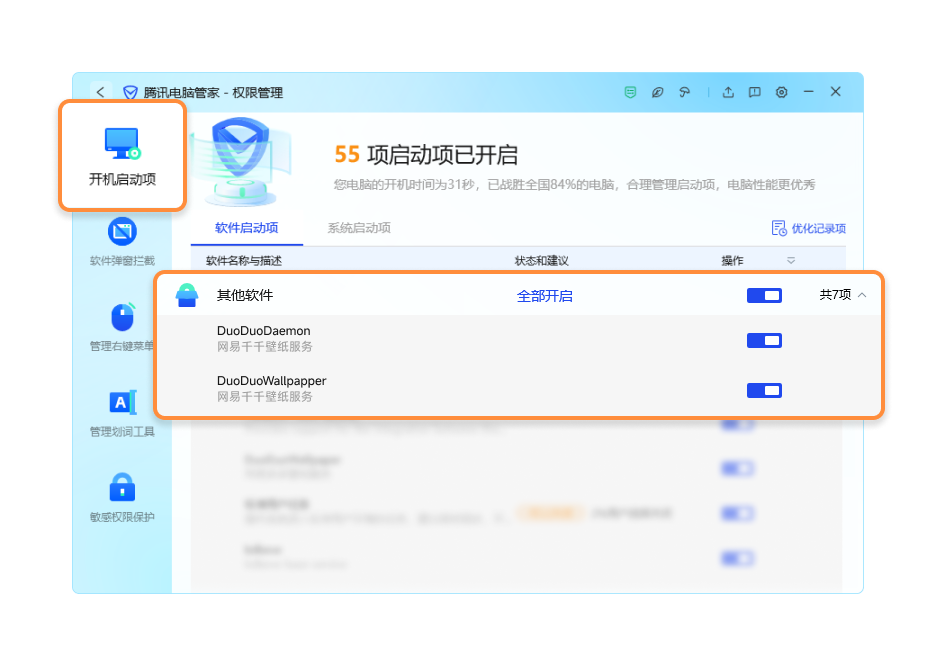936x666 pixels.
Task: Click the back arrow in the title bar
Action: (x=100, y=92)
